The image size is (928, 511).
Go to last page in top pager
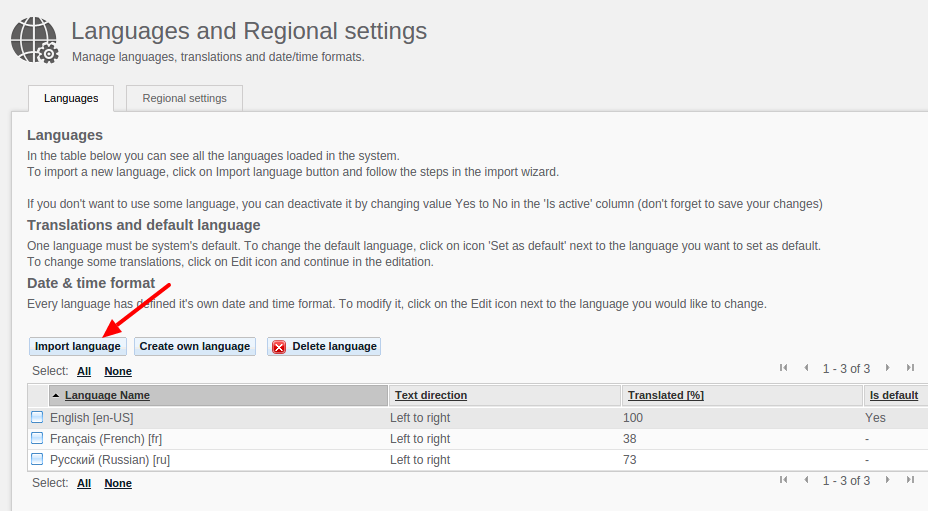pyautogui.click(x=910, y=368)
